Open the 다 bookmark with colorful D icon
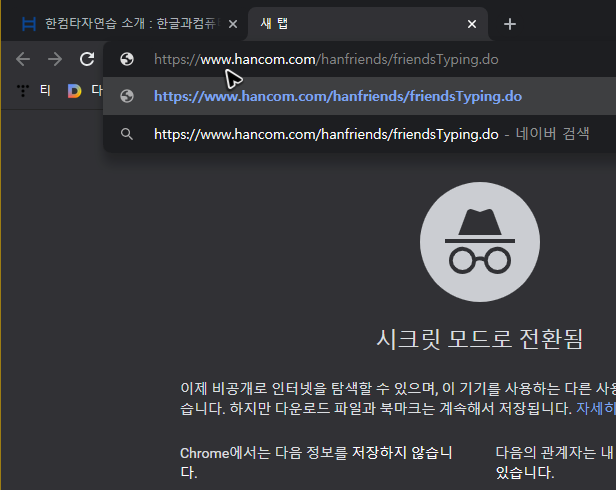This screenshot has height=490, width=616. (x=84, y=91)
